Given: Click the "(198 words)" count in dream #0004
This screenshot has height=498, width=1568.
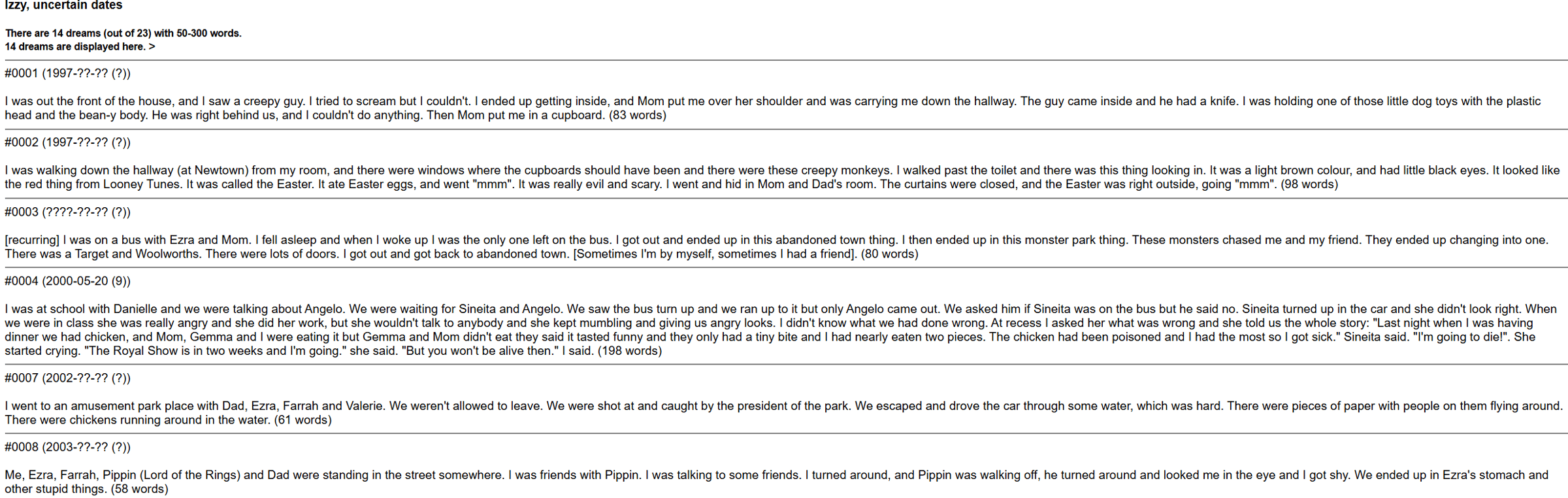Looking at the screenshot, I should pyautogui.click(x=630, y=352).
